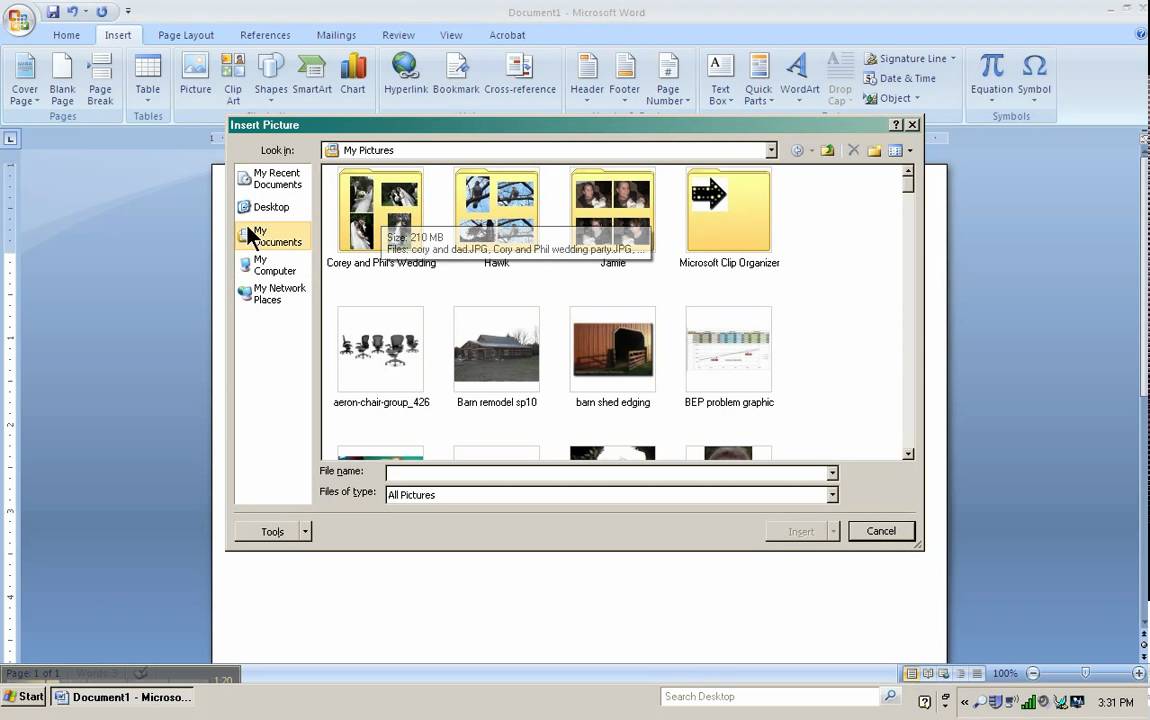Insert a Chart

(353, 73)
